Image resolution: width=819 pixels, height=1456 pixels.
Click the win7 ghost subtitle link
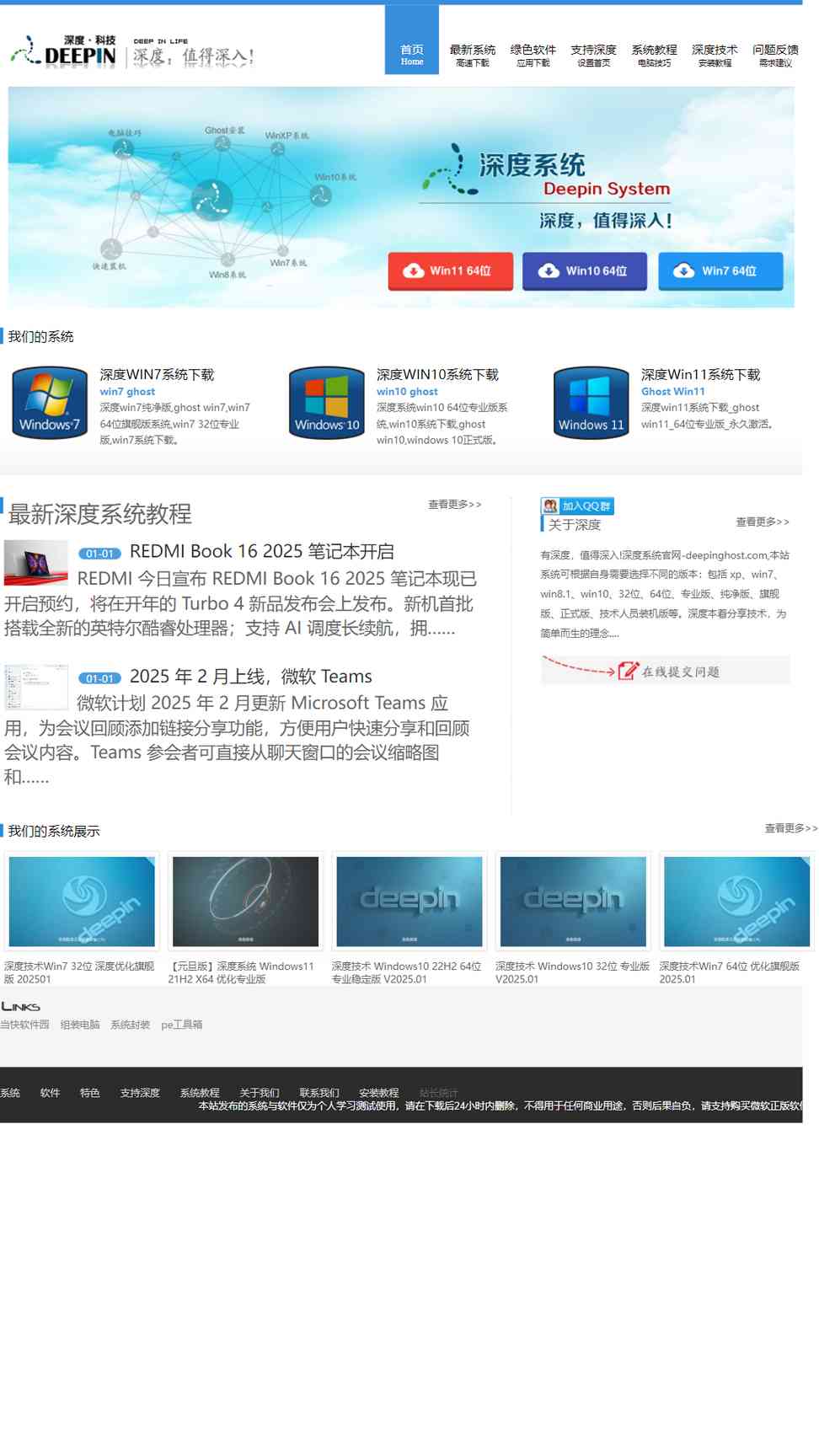(x=127, y=392)
